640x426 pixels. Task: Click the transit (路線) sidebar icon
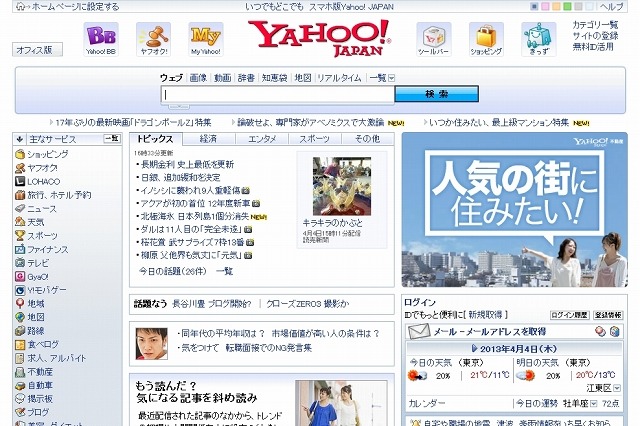click(20, 331)
